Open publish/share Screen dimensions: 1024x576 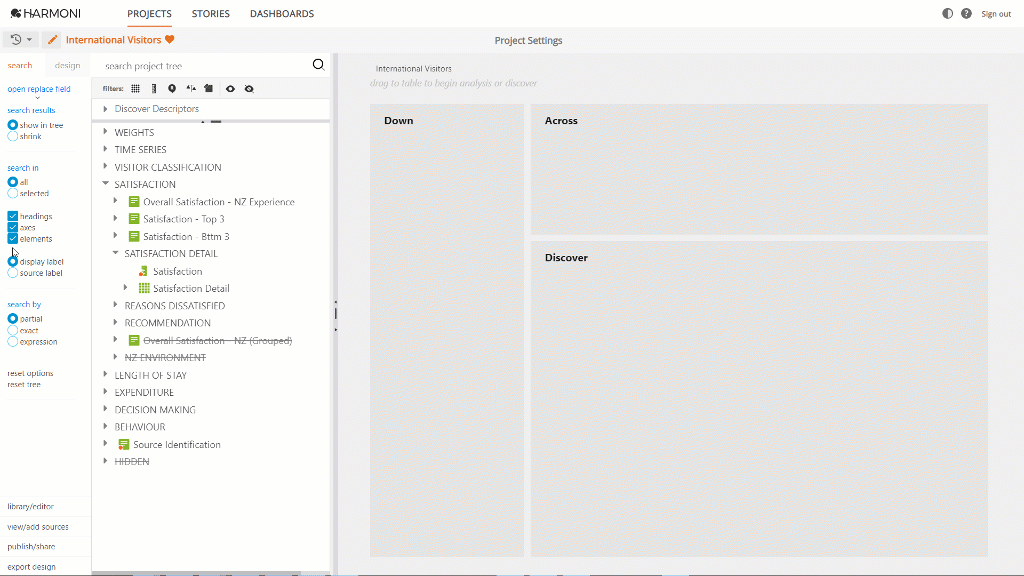coord(31,547)
